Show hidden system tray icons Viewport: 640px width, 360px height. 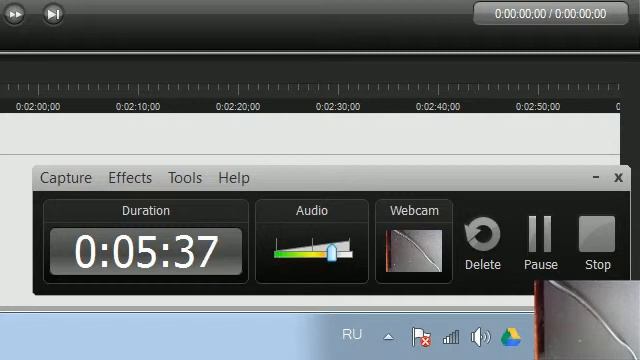coord(389,337)
